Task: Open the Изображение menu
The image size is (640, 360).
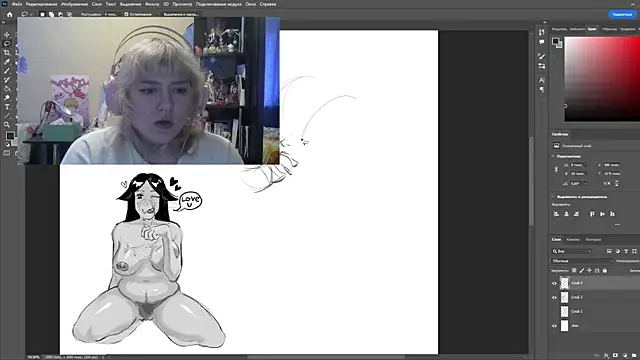Action: pos(74,4)
